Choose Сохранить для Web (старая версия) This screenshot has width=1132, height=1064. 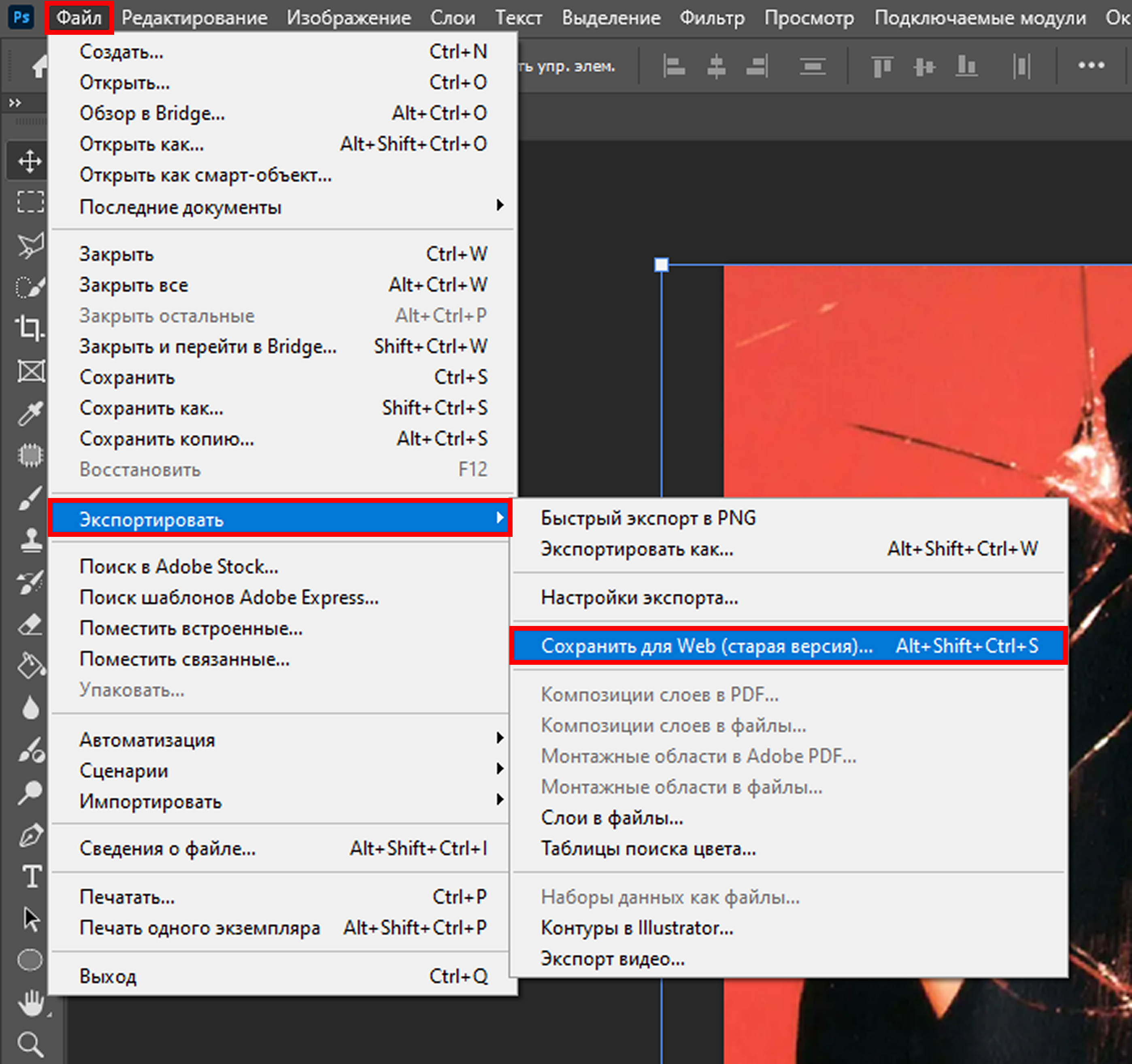[x=789, y=646]
